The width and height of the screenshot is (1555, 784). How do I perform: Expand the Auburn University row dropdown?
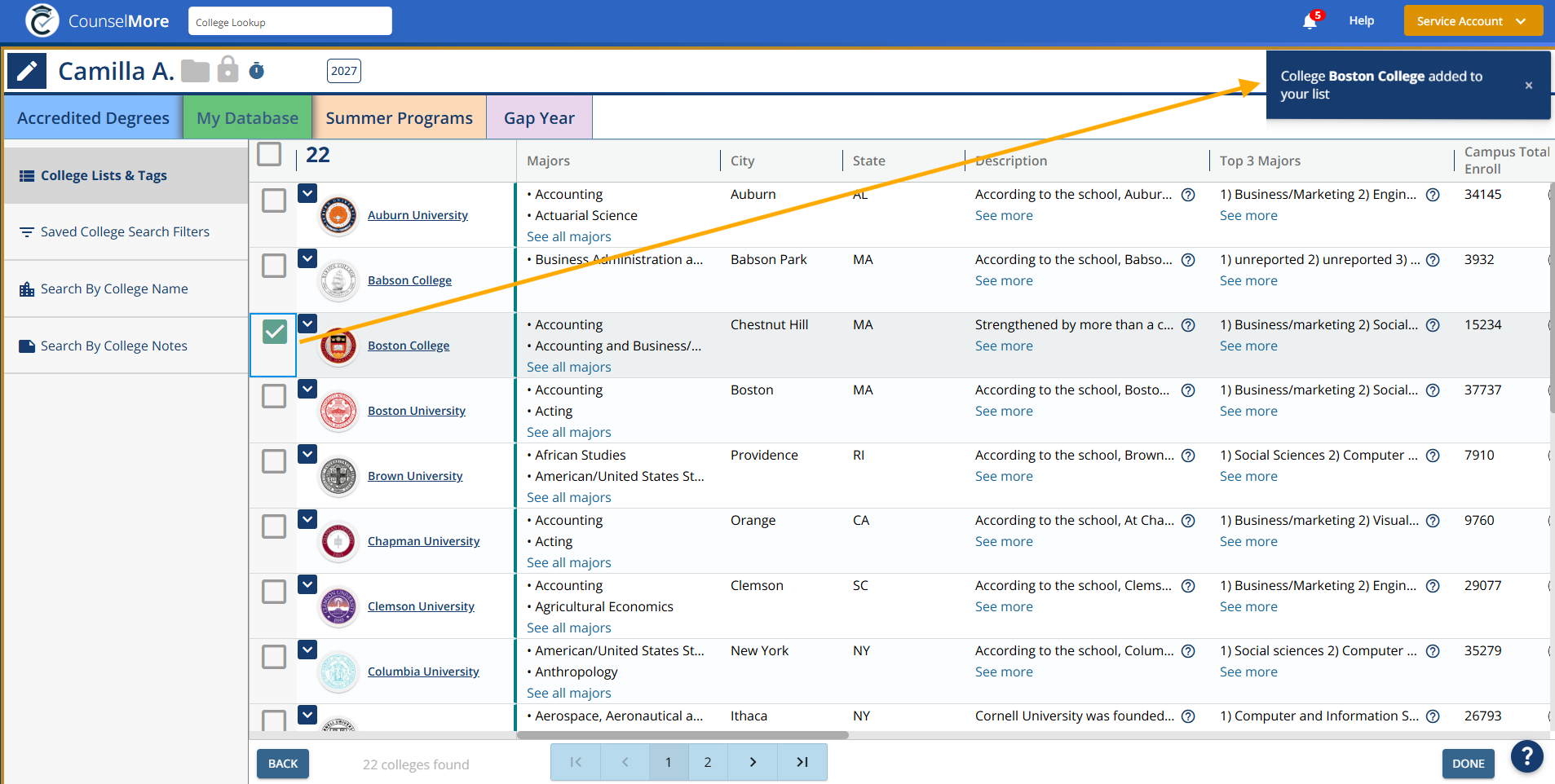307,193
